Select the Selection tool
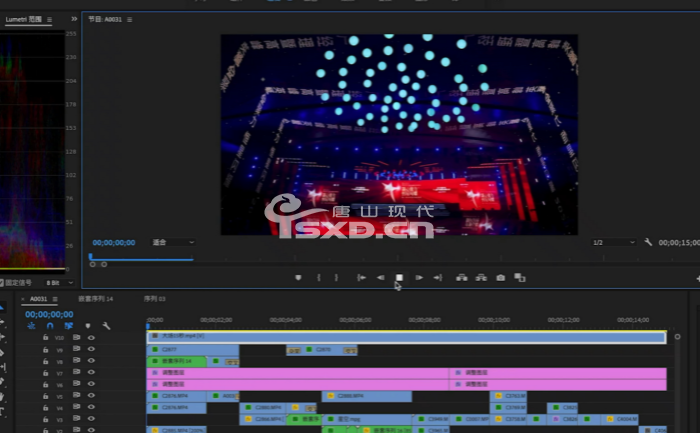 (2, 308)
